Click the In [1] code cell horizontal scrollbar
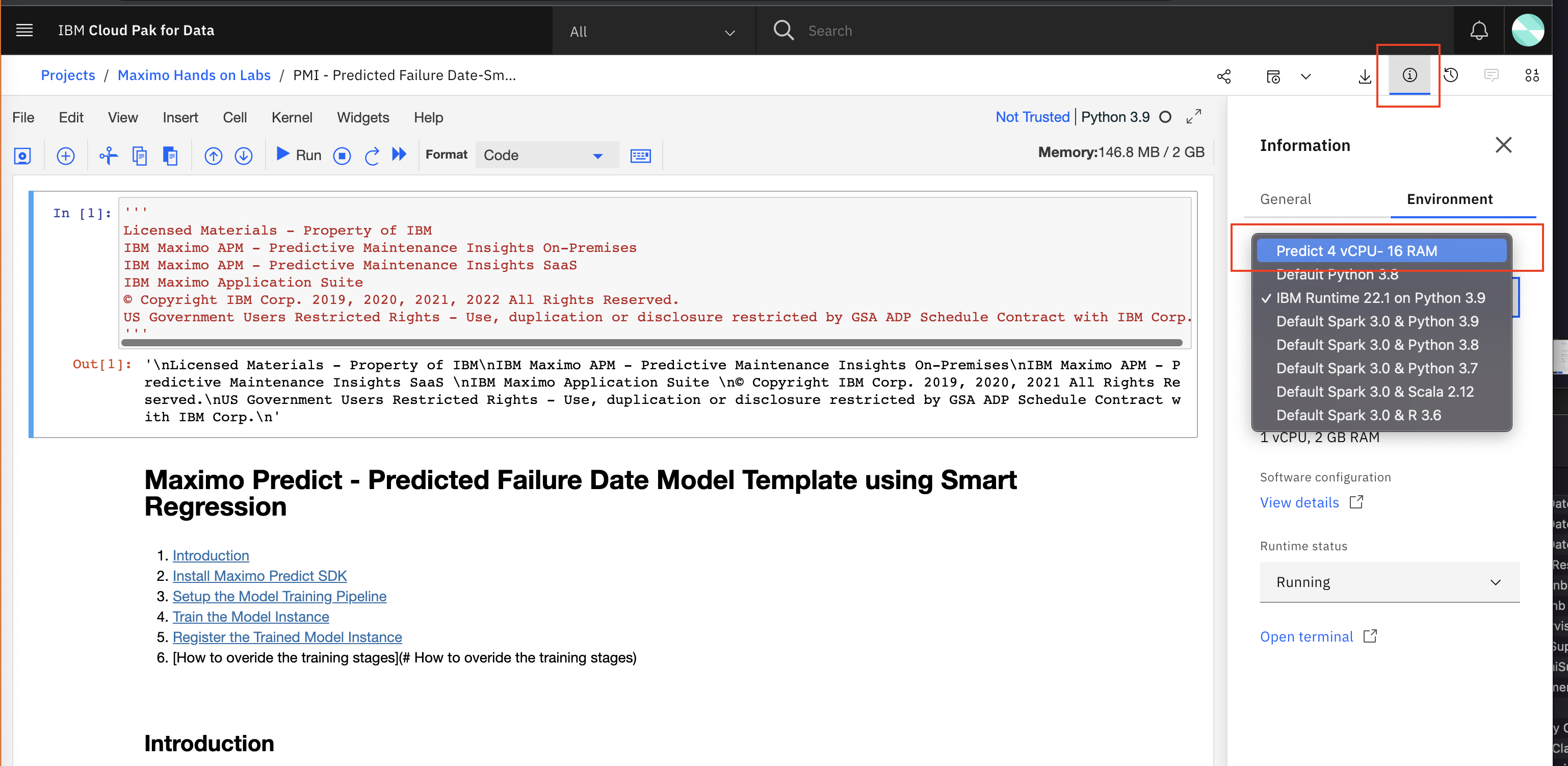The image size is (1568, 766). tap(651, 343)
